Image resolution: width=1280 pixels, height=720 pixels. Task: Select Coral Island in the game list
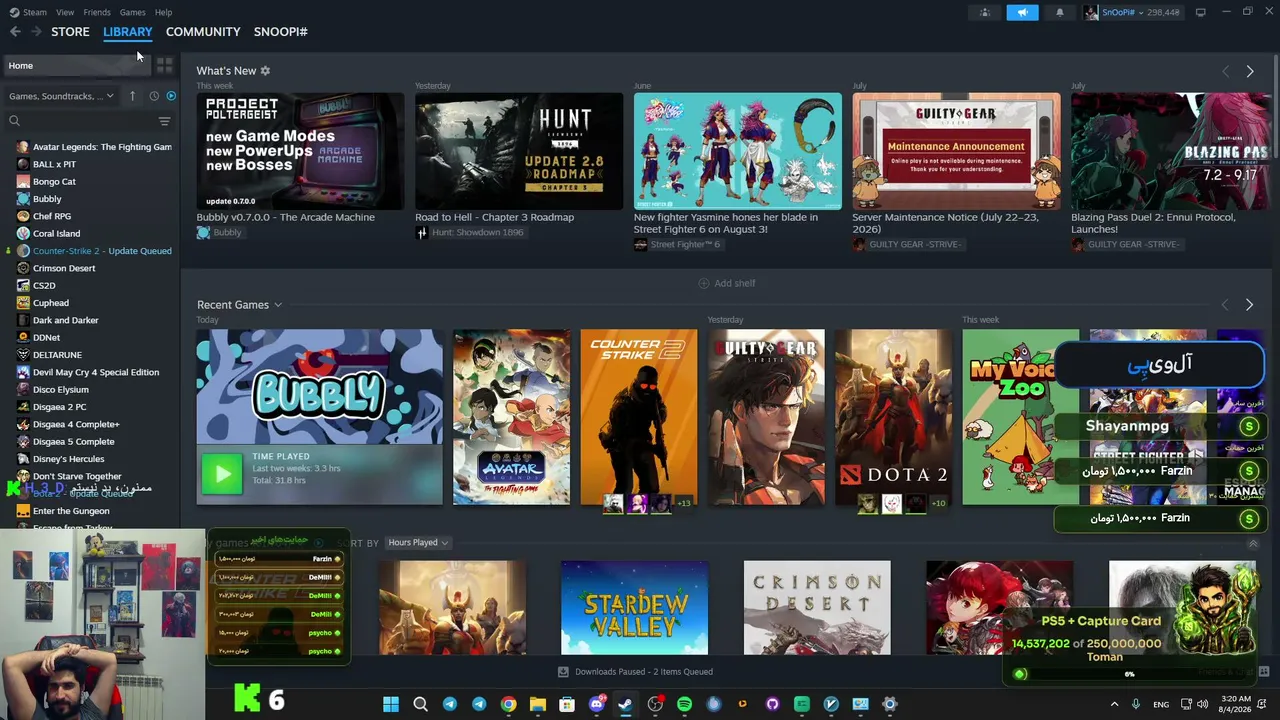57,234
